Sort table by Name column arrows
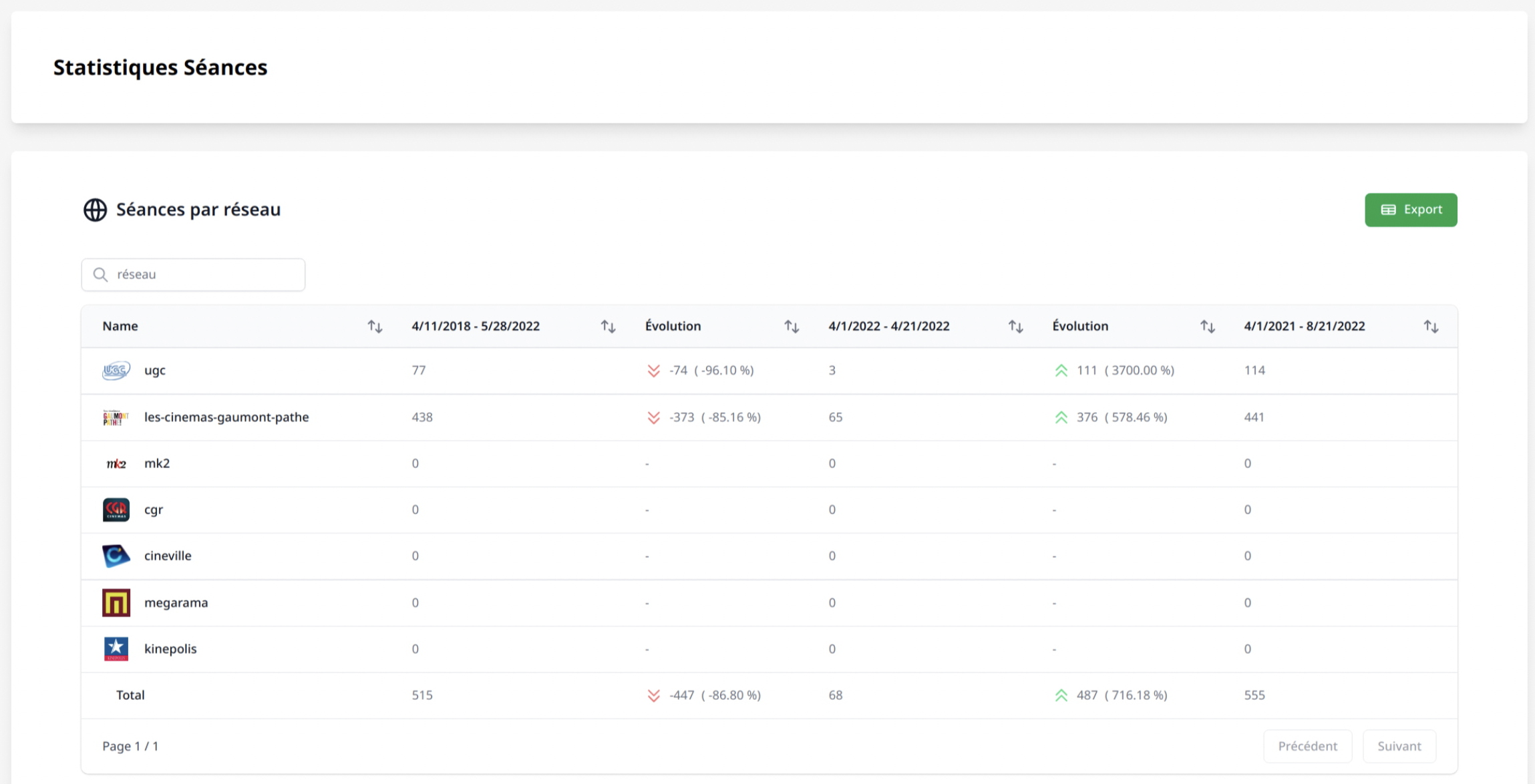Screen dimensions: 1535x784 [375, 327]
